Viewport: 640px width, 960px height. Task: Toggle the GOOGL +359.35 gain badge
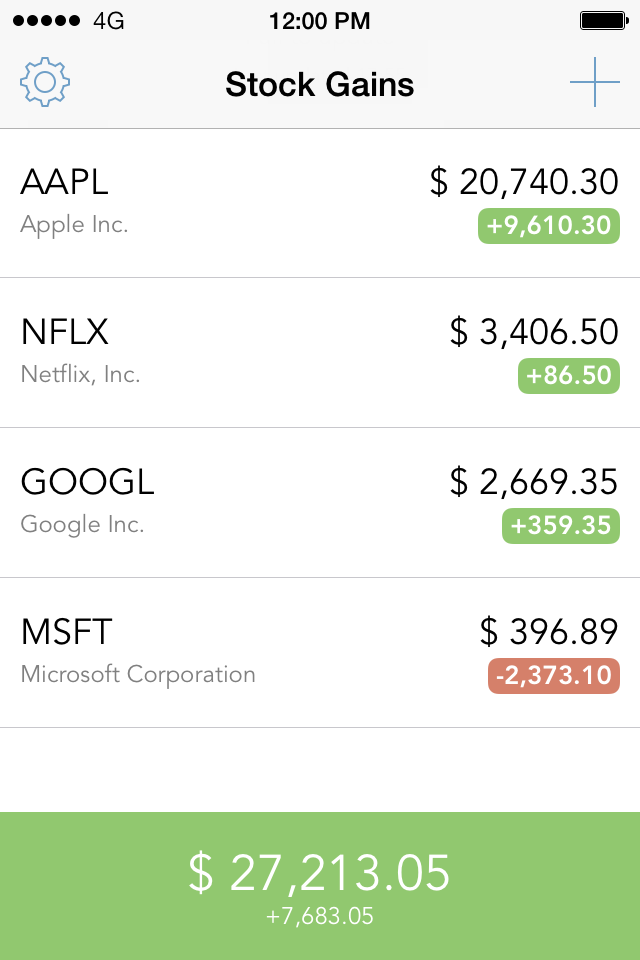561,526
